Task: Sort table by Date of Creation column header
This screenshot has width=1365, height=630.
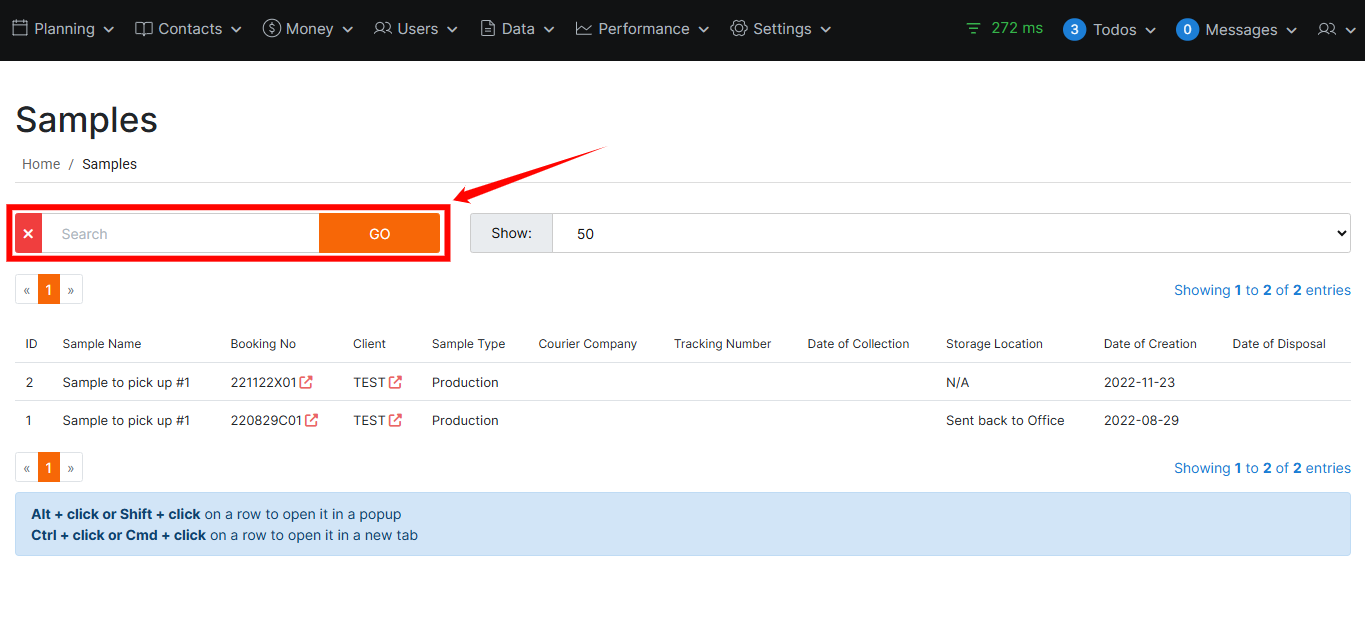Action: coord(1149,344)
